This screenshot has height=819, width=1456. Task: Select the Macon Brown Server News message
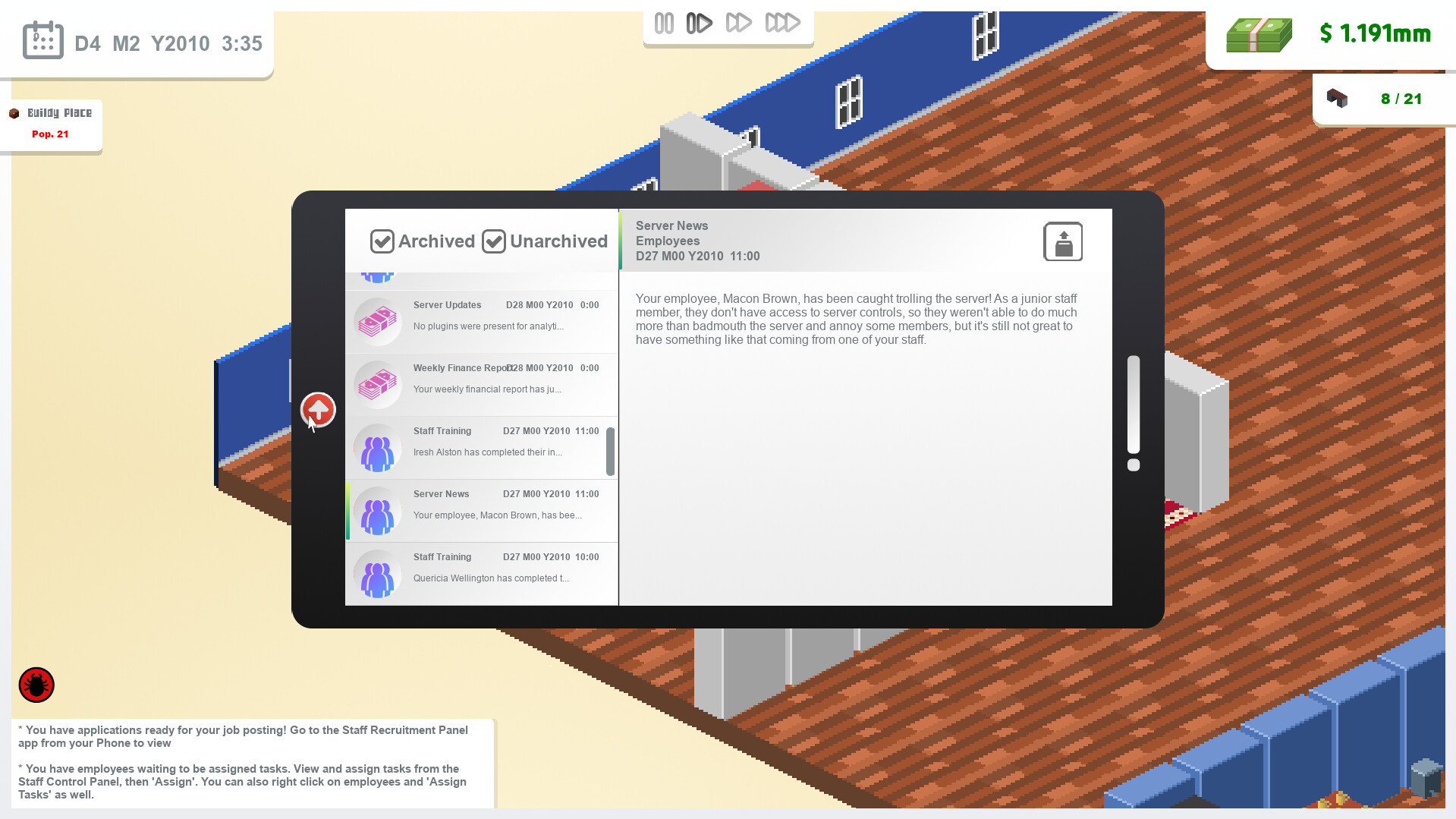point(482,511)
